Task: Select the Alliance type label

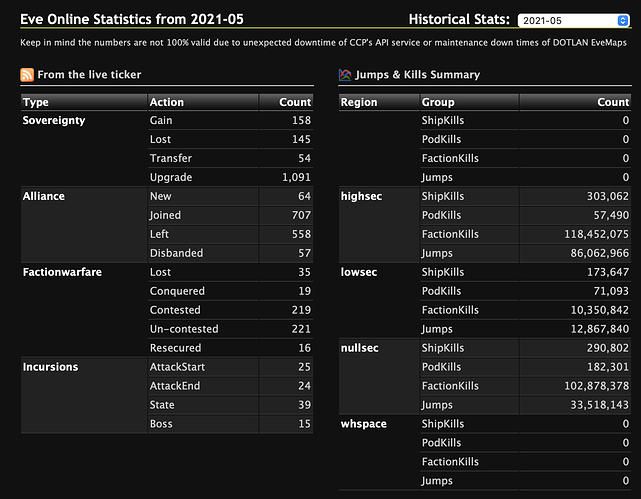Action: click(x=44, y=196)
